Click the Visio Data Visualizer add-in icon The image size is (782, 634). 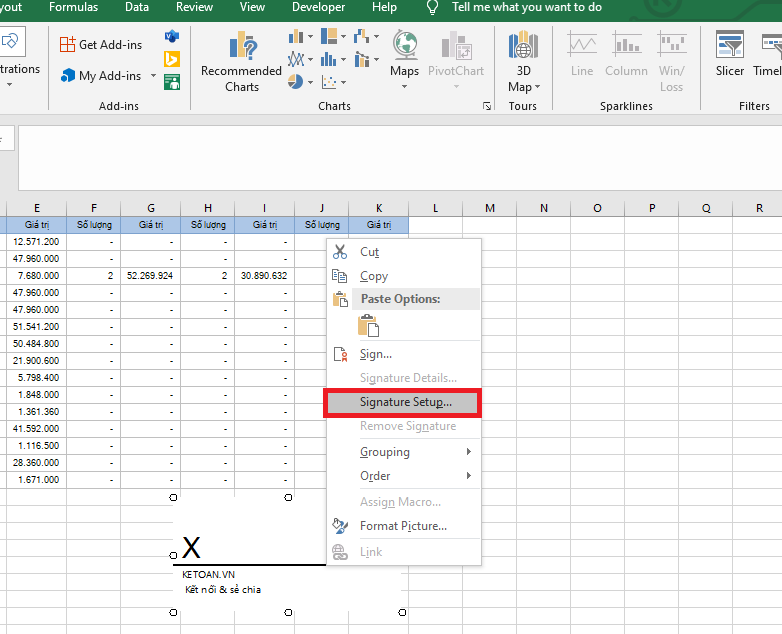coord(172,38)
